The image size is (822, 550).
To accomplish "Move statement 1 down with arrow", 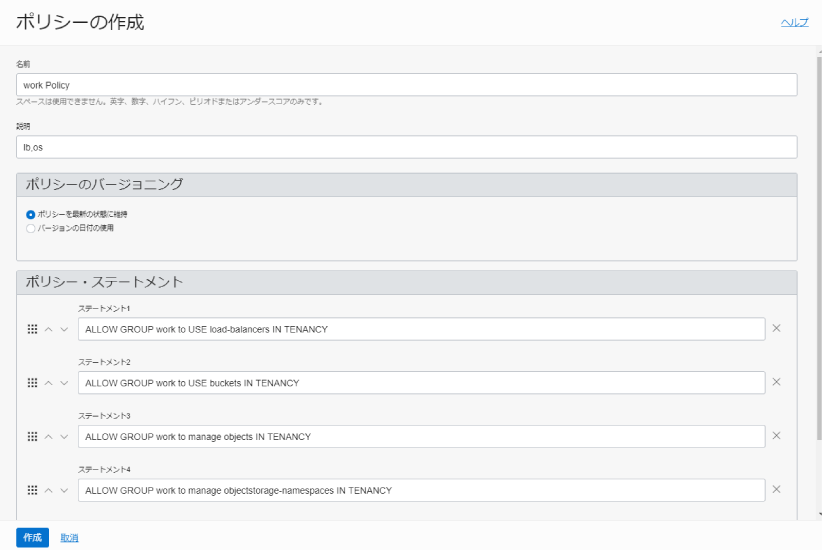I will coord(64,329).
